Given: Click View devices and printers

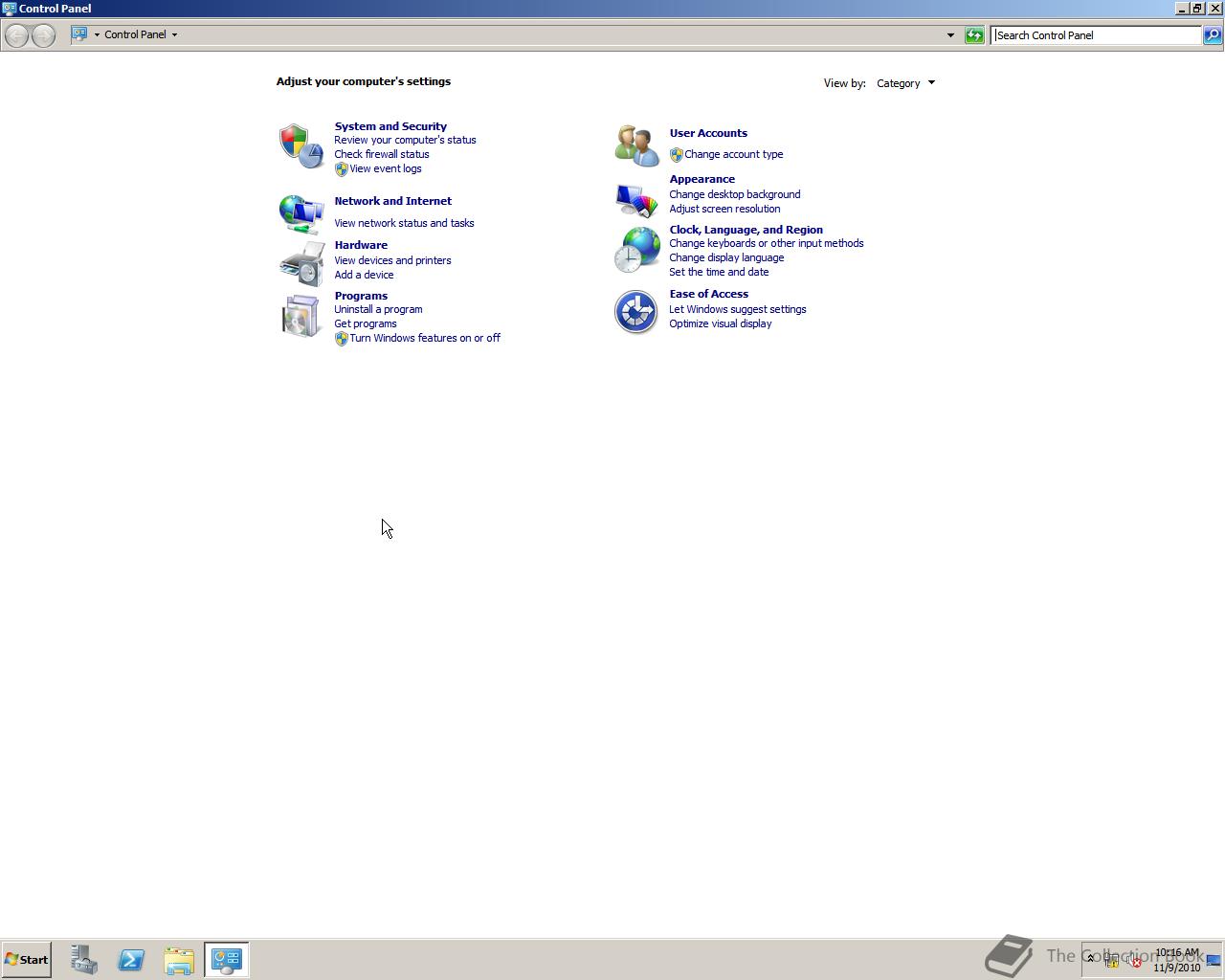Looking at the screenshot, I should (x=392, y=260).
